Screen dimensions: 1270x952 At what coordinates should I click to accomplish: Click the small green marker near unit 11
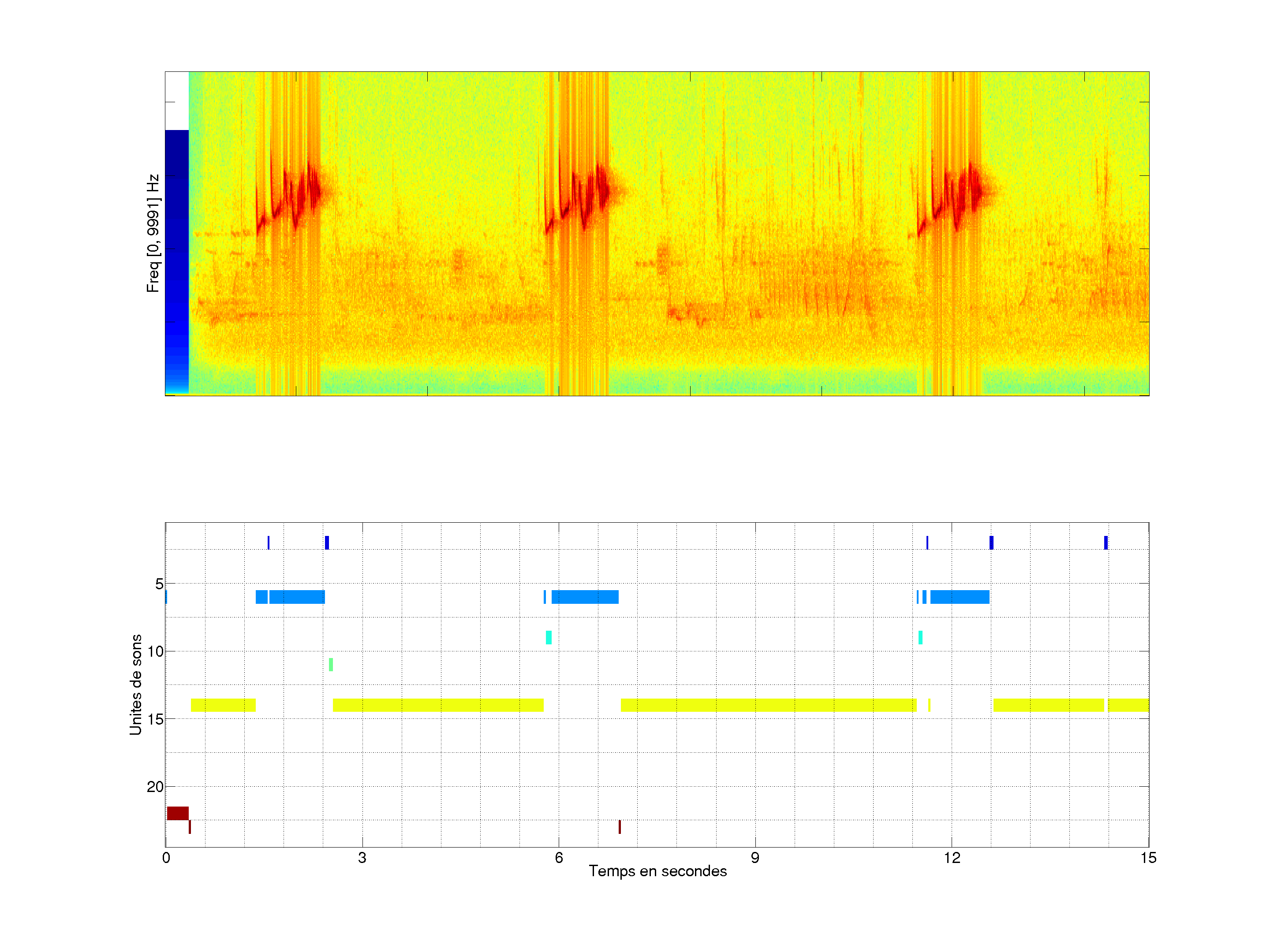click(331, 665)
